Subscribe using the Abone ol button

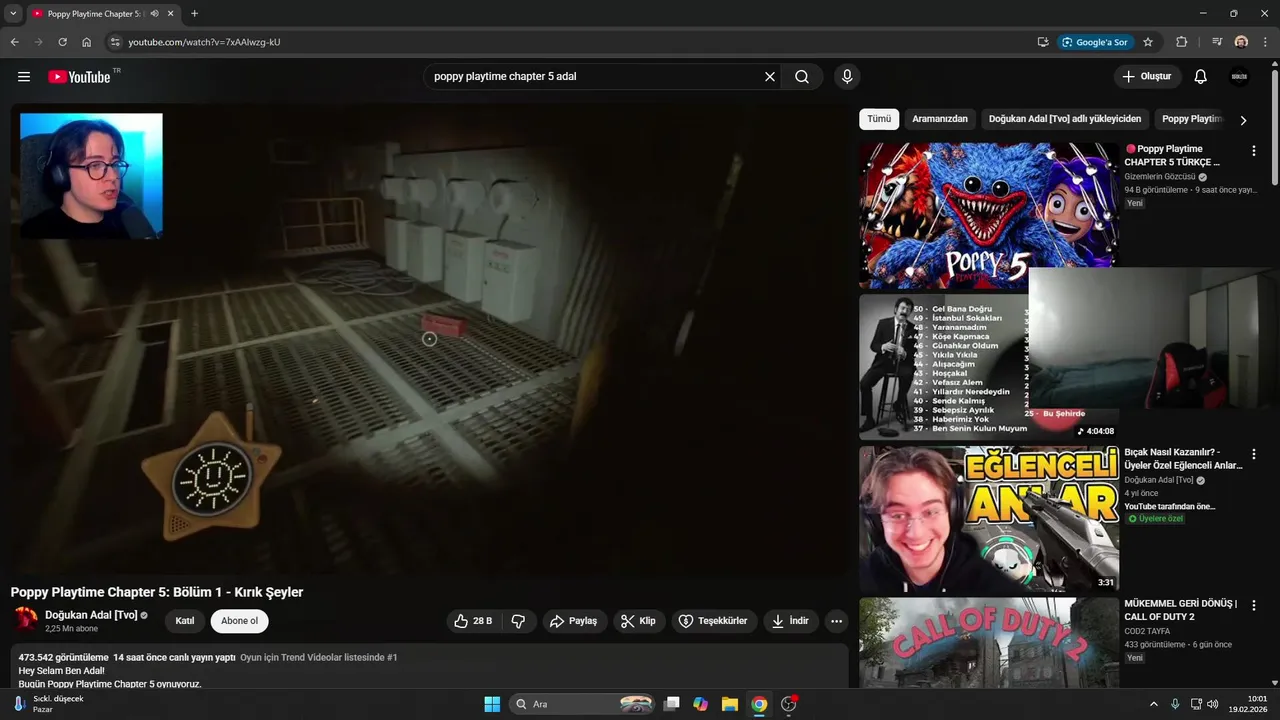(239, 621)
